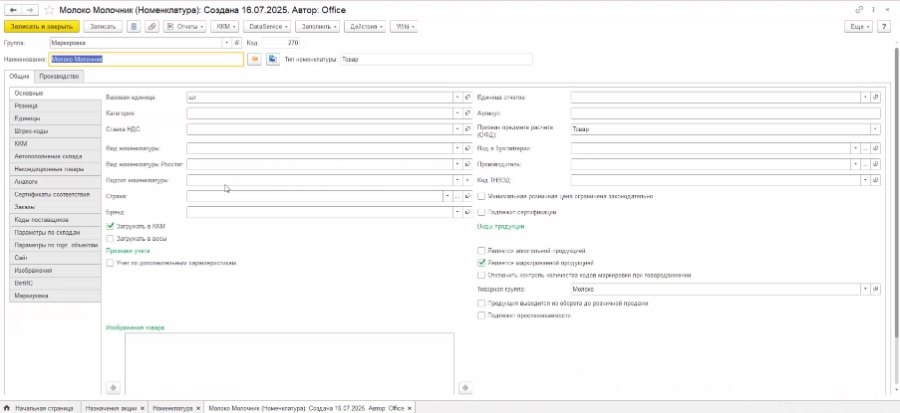The width and height of the screenshot is (900, 413).
Task: Go back with the left arrow
Action: (x=13, y=10)
